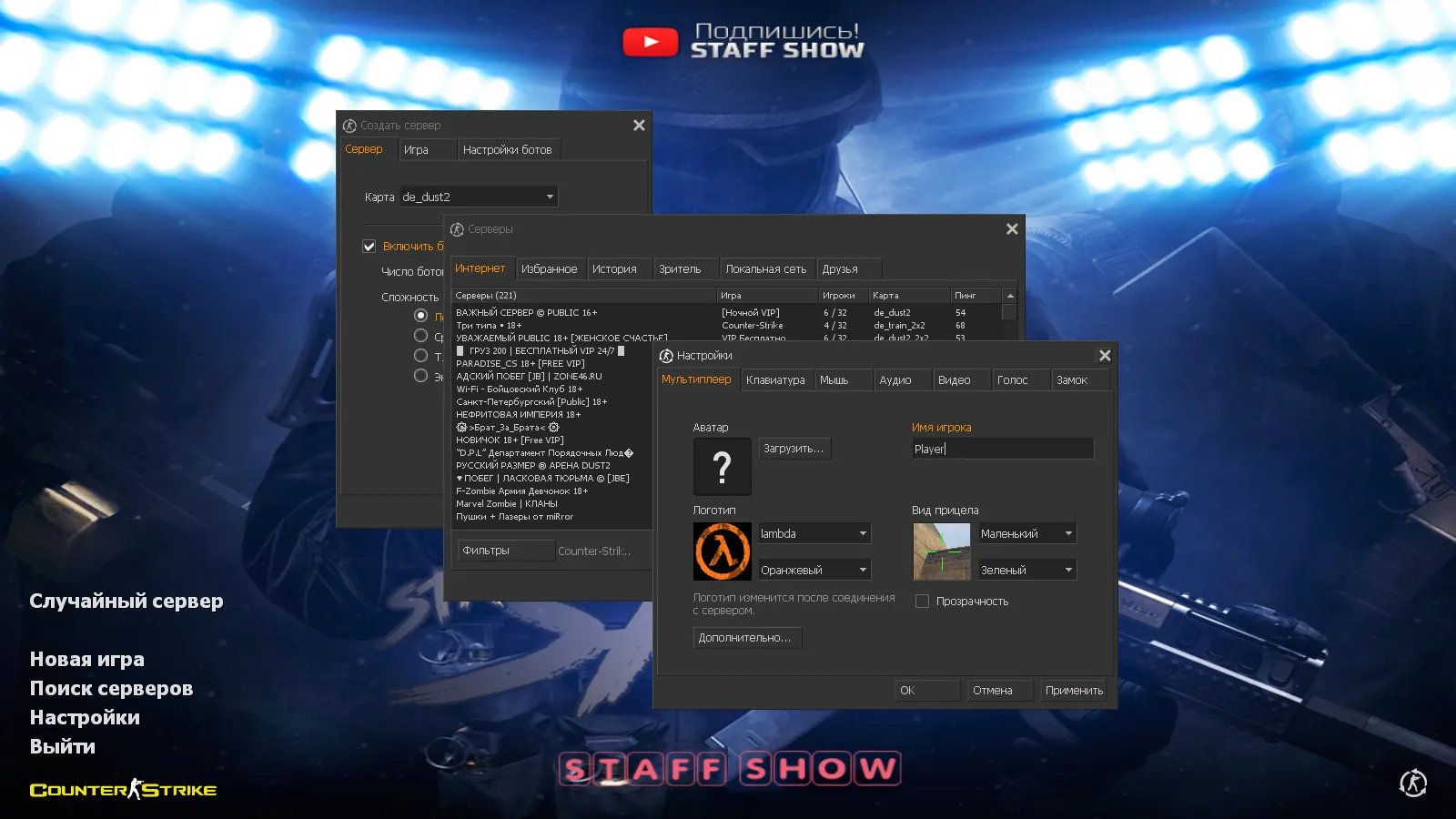Viewport: 1456px width, 819px height.
Task: Click the Counter-Strike logo in Настройки title bar
Action: (x=667, y=356)
